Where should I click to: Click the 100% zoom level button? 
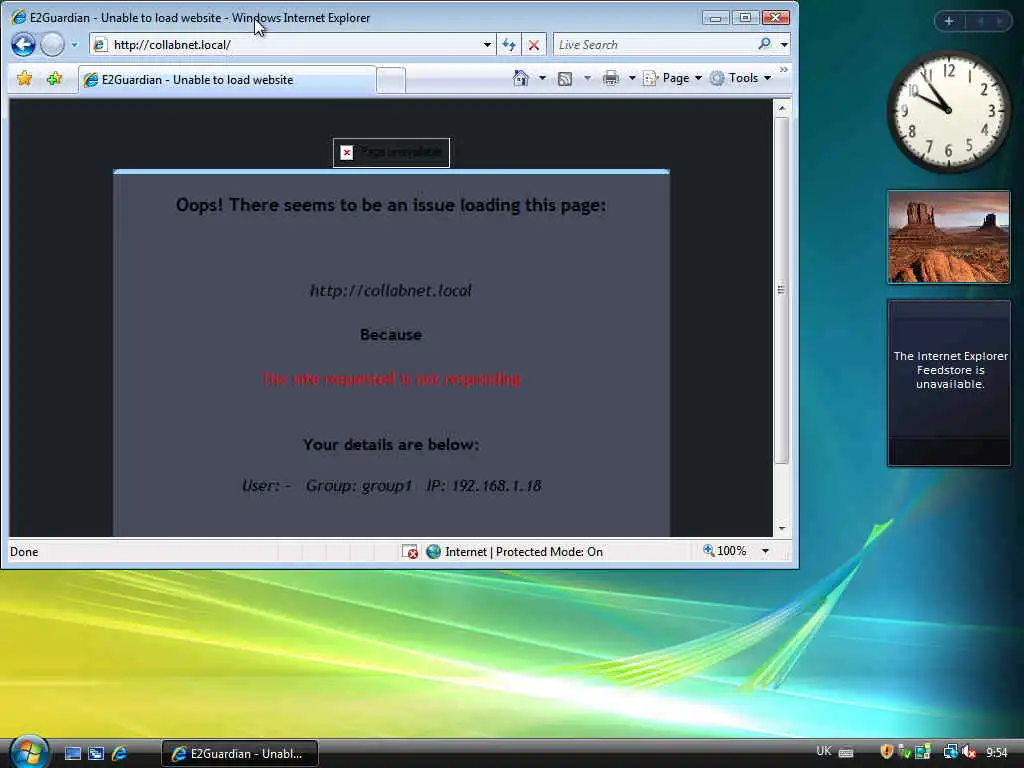(724, 551)
